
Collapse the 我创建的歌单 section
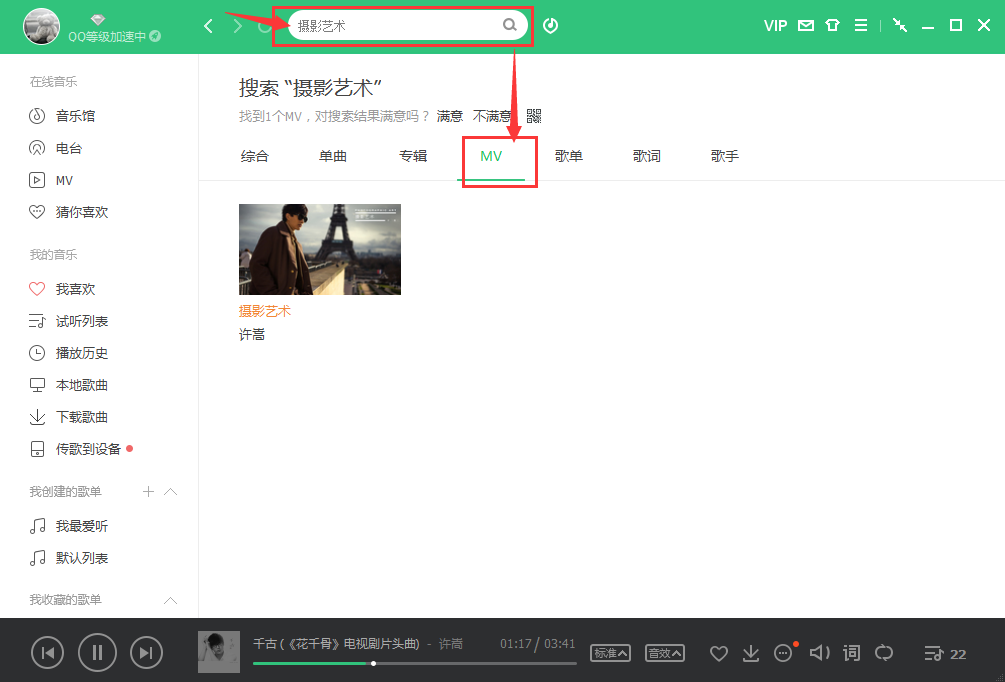pos(170,491)
